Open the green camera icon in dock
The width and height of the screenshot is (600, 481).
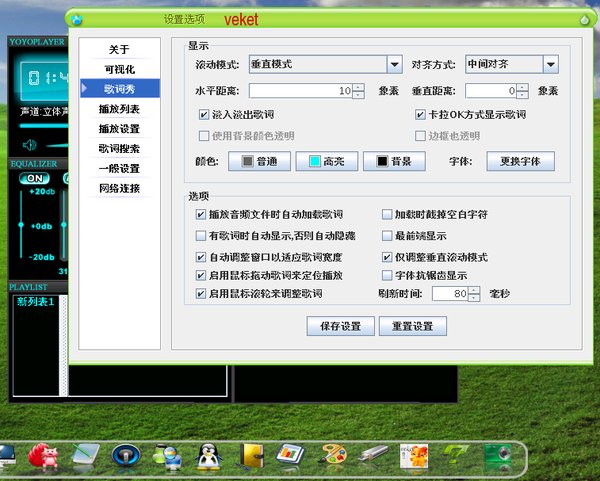click(497, 456)
